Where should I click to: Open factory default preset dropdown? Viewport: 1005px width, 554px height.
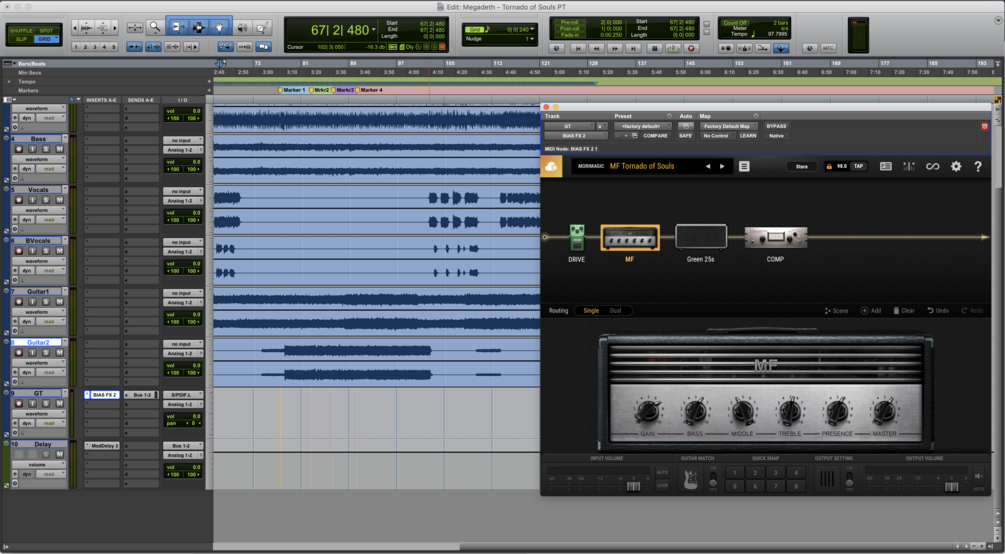pyautogui.click(x=642, y=126)
